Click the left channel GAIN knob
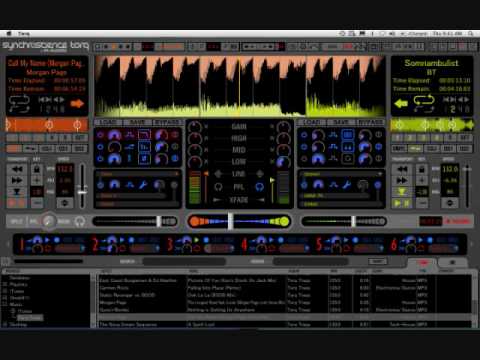Viewport: 480px width, 360px height. pyautogui.click(x=195, y=127)
